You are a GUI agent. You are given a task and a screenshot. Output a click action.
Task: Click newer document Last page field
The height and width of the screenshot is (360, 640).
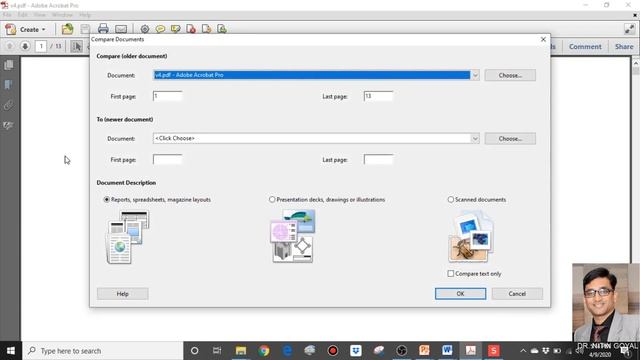click(378, 159)
